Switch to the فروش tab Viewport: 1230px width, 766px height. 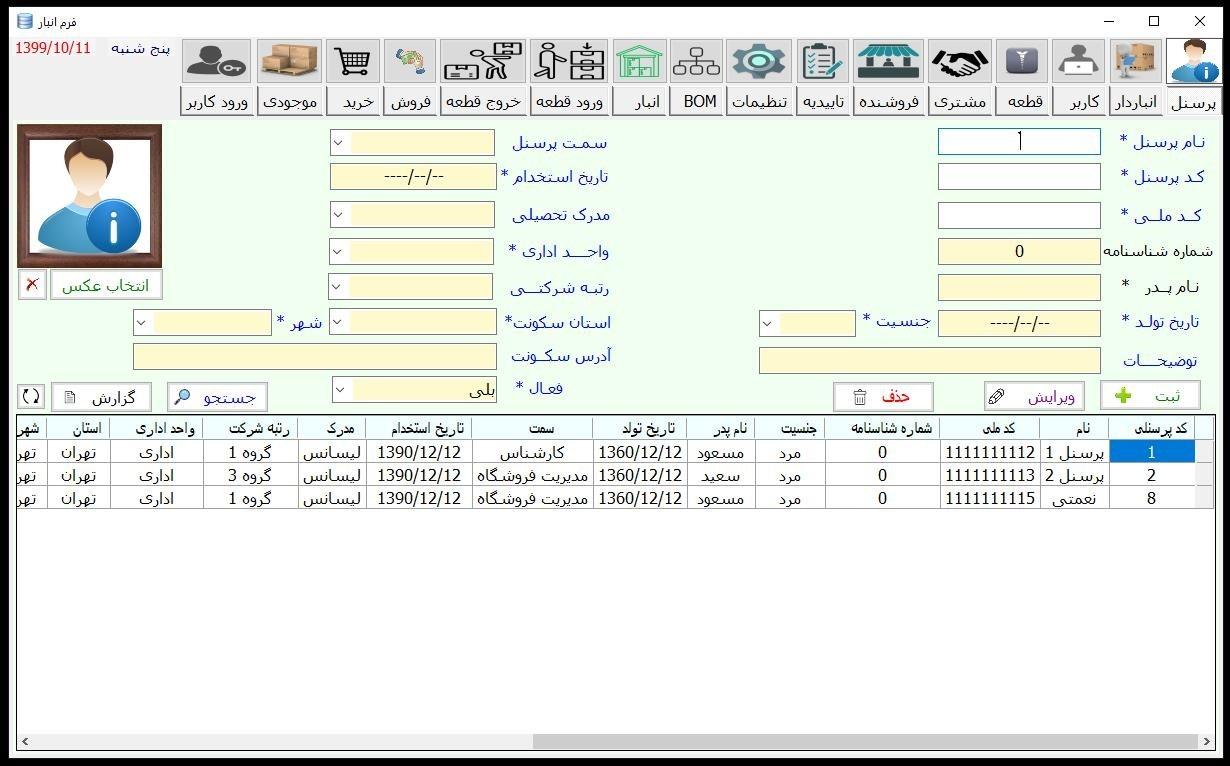pos(410,102)
